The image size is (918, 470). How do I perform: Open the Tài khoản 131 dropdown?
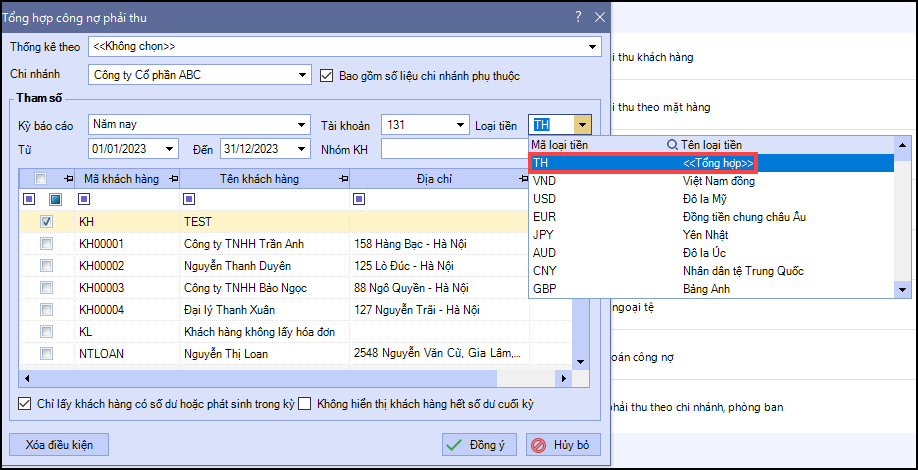pos(460,125)
